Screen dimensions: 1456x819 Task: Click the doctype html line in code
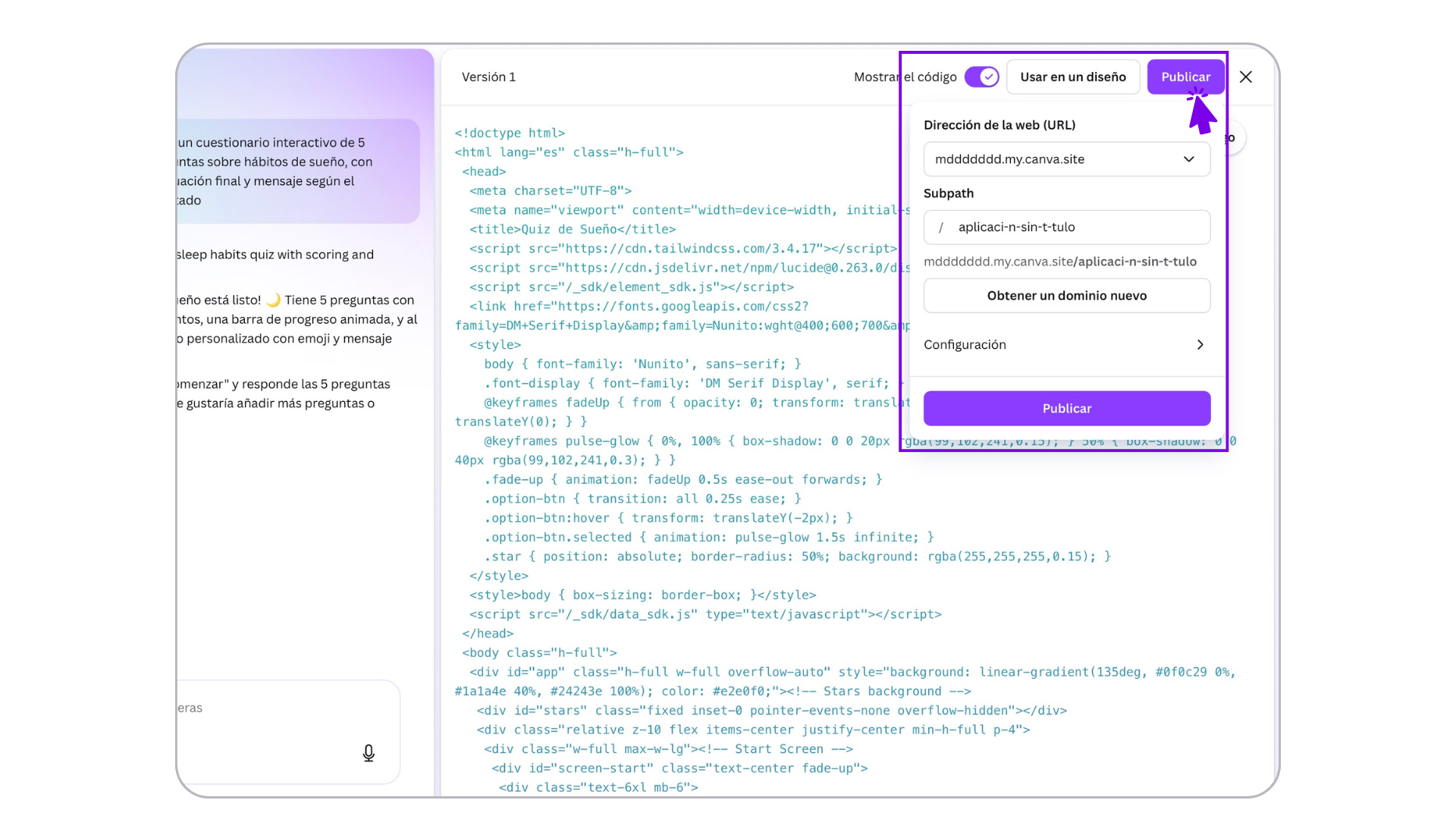click(510, 133)
